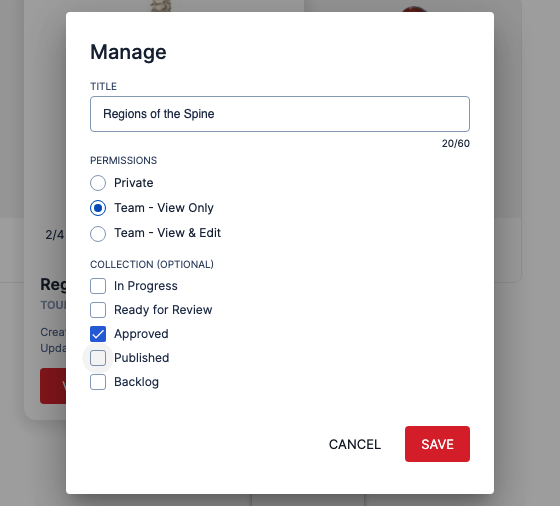Enable the 'Ready for Review' checkbox

tap(98, 310)
